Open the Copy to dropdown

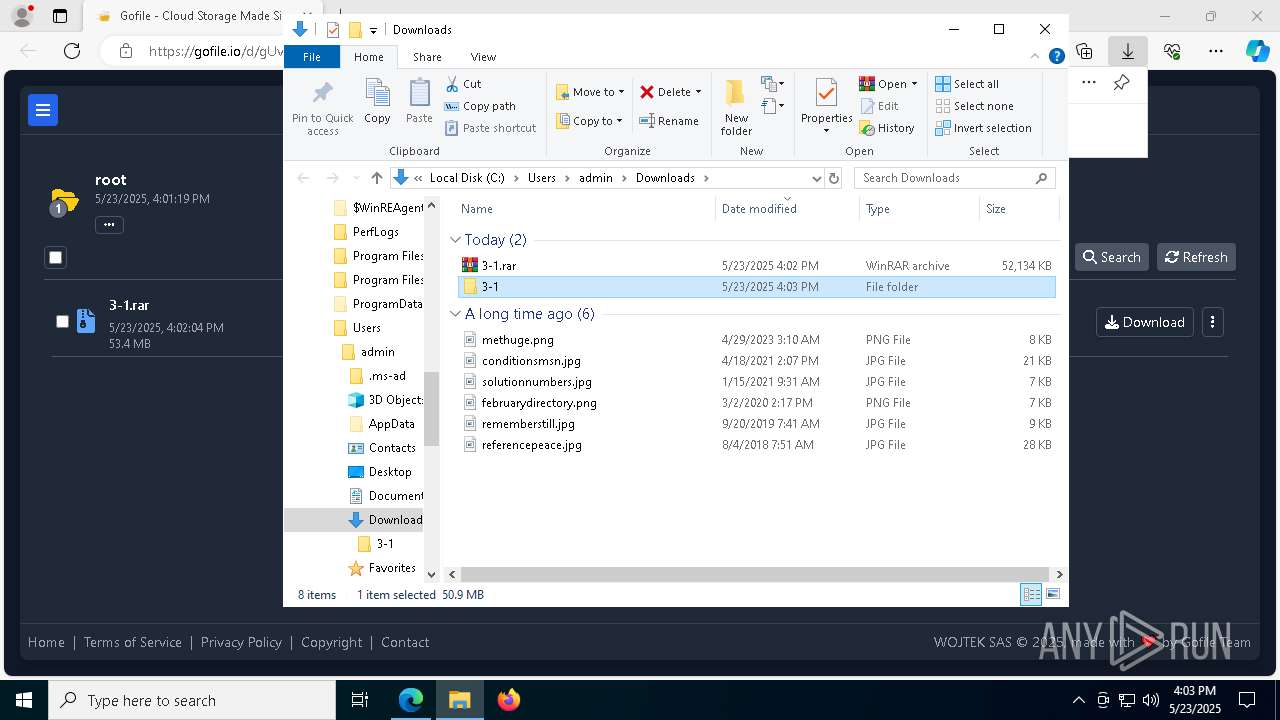[x=589, y=121]
